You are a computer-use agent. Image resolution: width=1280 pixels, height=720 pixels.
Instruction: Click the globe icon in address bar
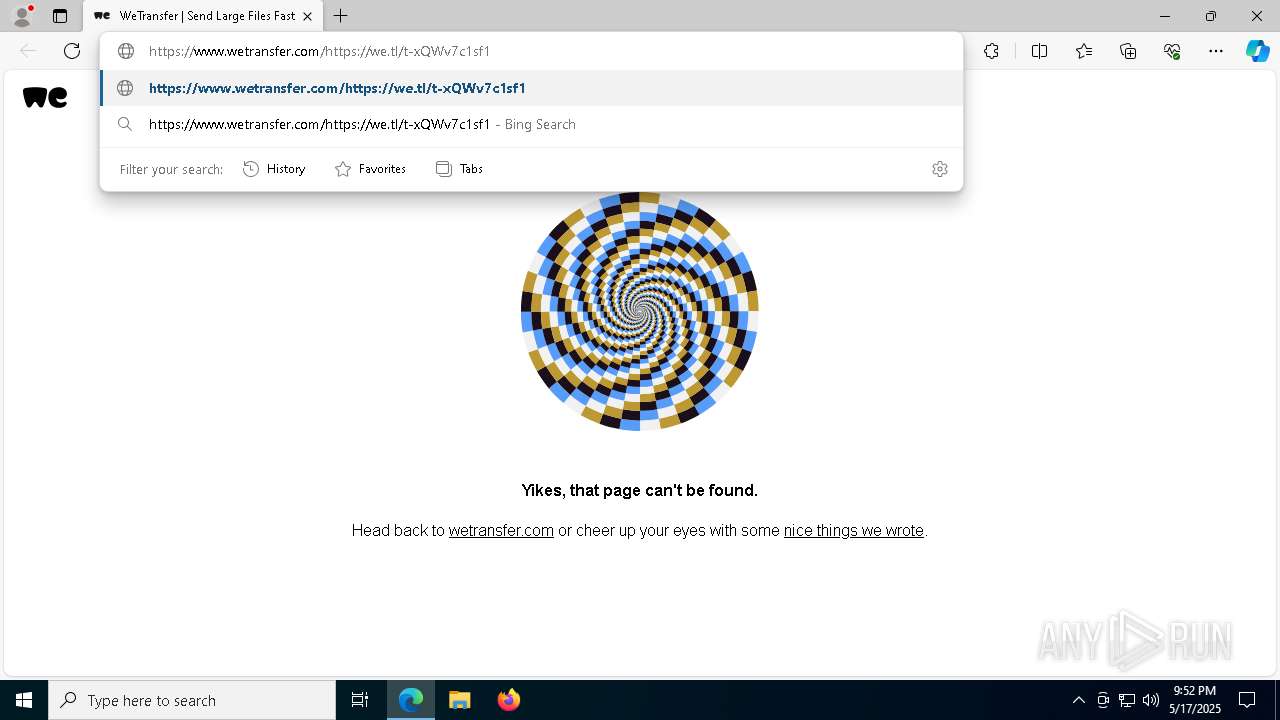[x=126, y=51]
